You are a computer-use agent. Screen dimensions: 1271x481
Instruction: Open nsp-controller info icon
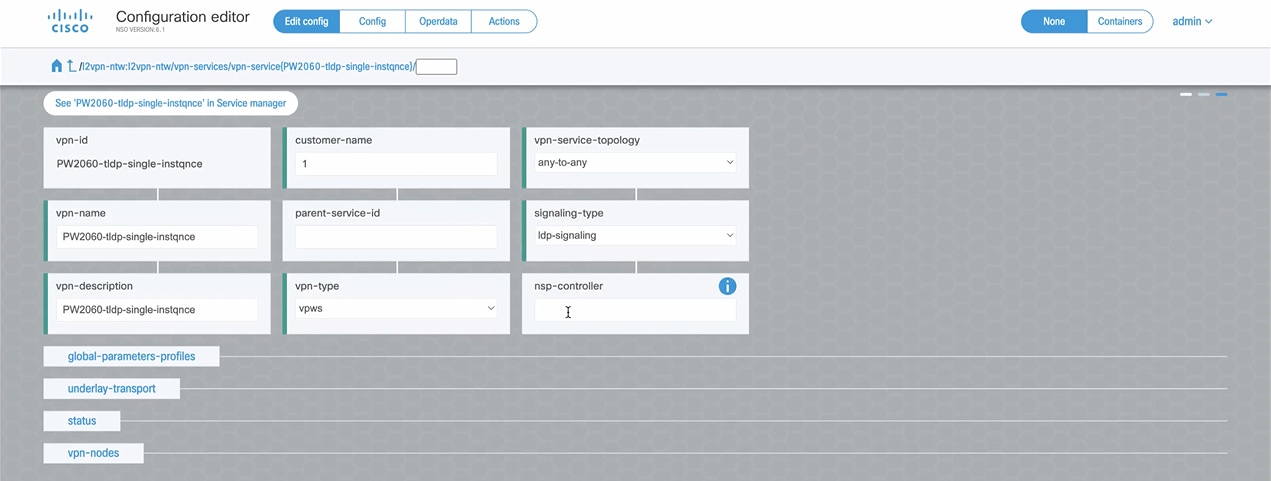pyautogui.click(x=727, y=286)
